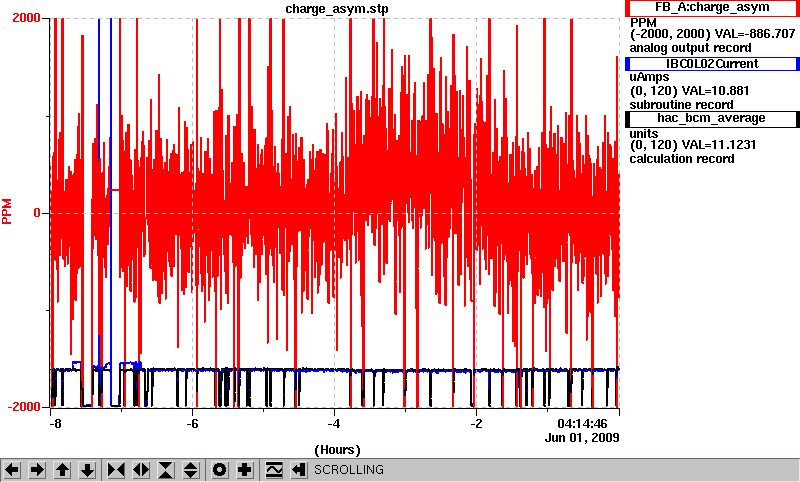The height and width of the screenshot is (482, 800).
Task: Click the '(-2000, 2000) VAL=-886.707' legend readout
Action: [713, 34]
